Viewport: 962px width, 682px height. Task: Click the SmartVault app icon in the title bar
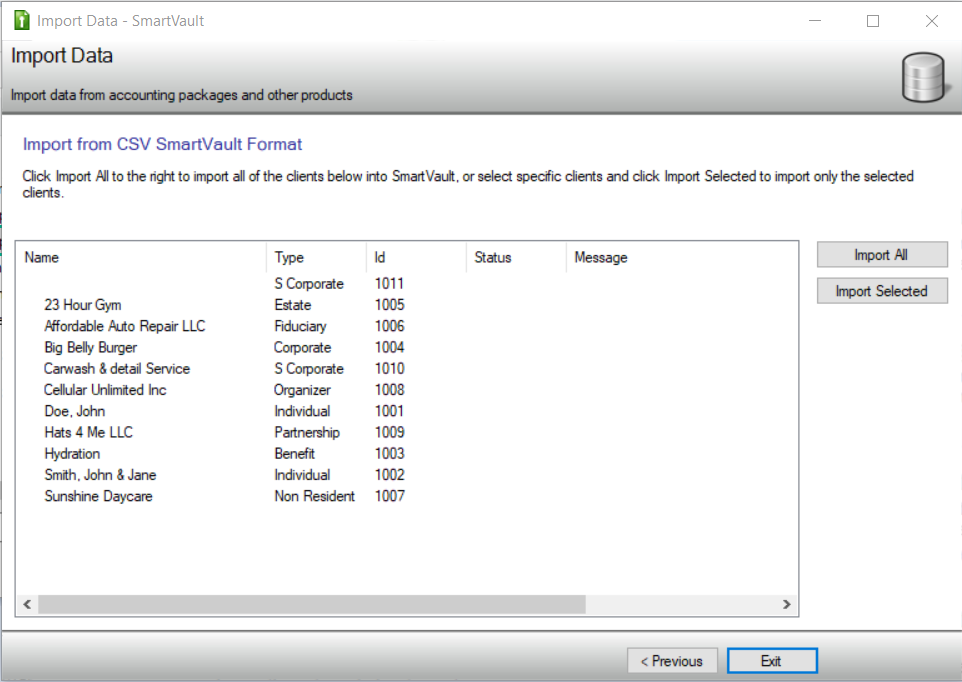[21, 20]
